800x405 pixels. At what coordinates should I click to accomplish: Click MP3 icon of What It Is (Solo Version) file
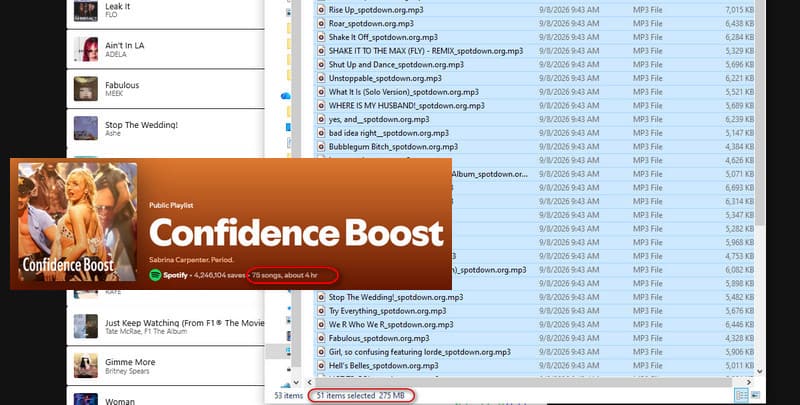pyautogui.click(x=321, y=92)
